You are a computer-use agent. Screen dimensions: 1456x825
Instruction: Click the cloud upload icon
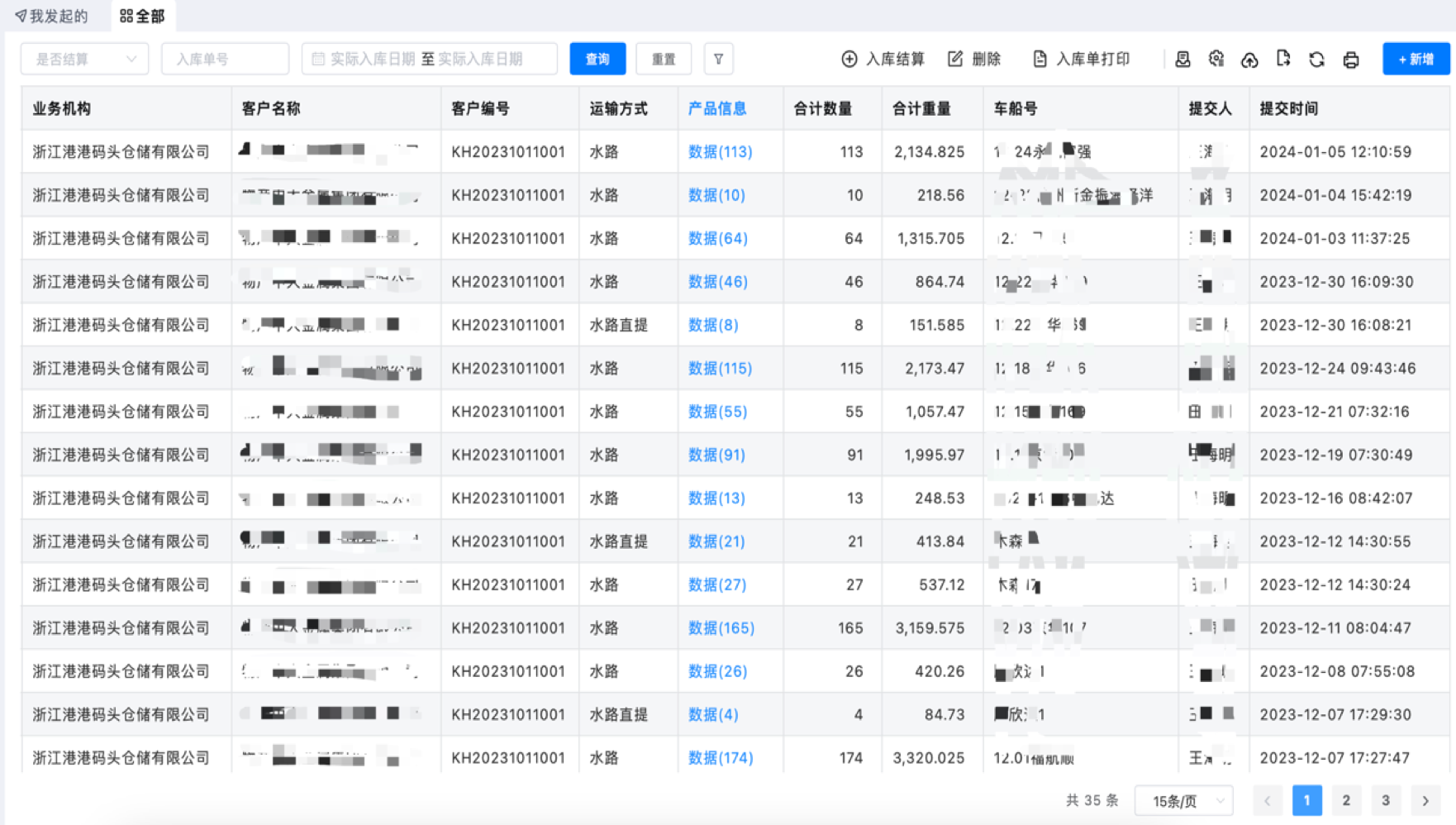[1249, 60]
